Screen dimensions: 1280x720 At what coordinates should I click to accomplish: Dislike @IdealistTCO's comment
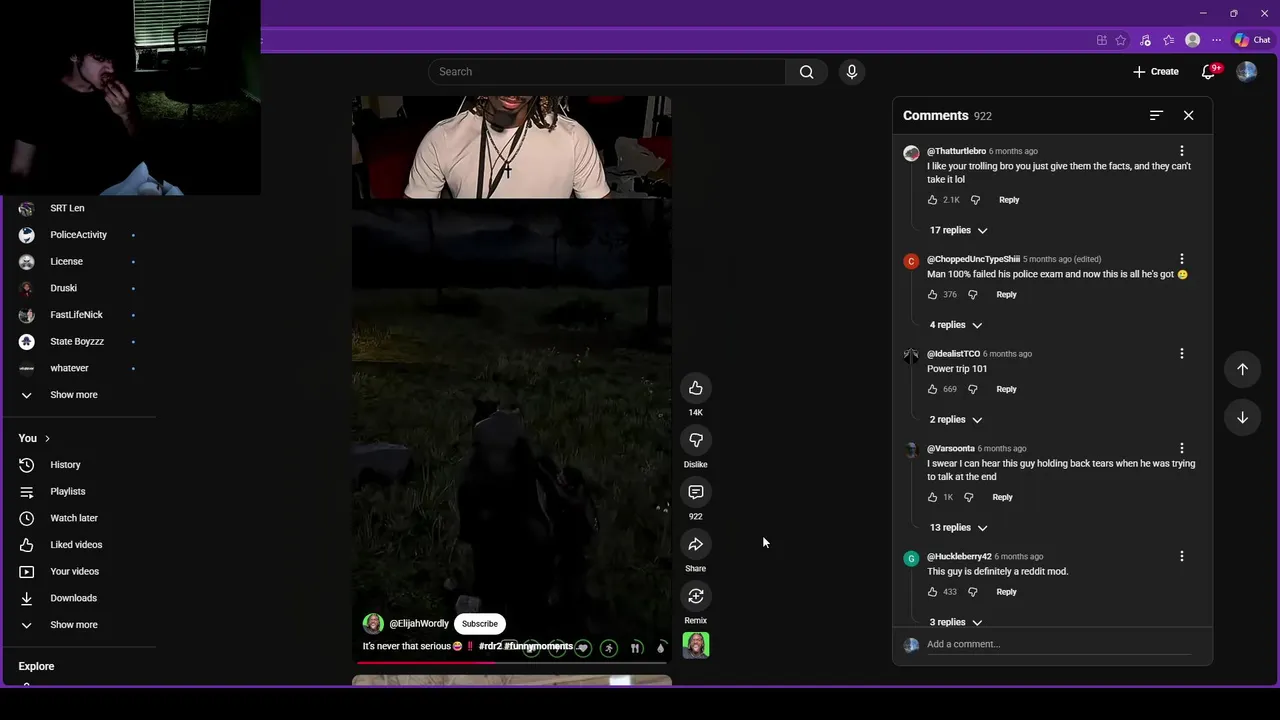[x=973, y=389]
